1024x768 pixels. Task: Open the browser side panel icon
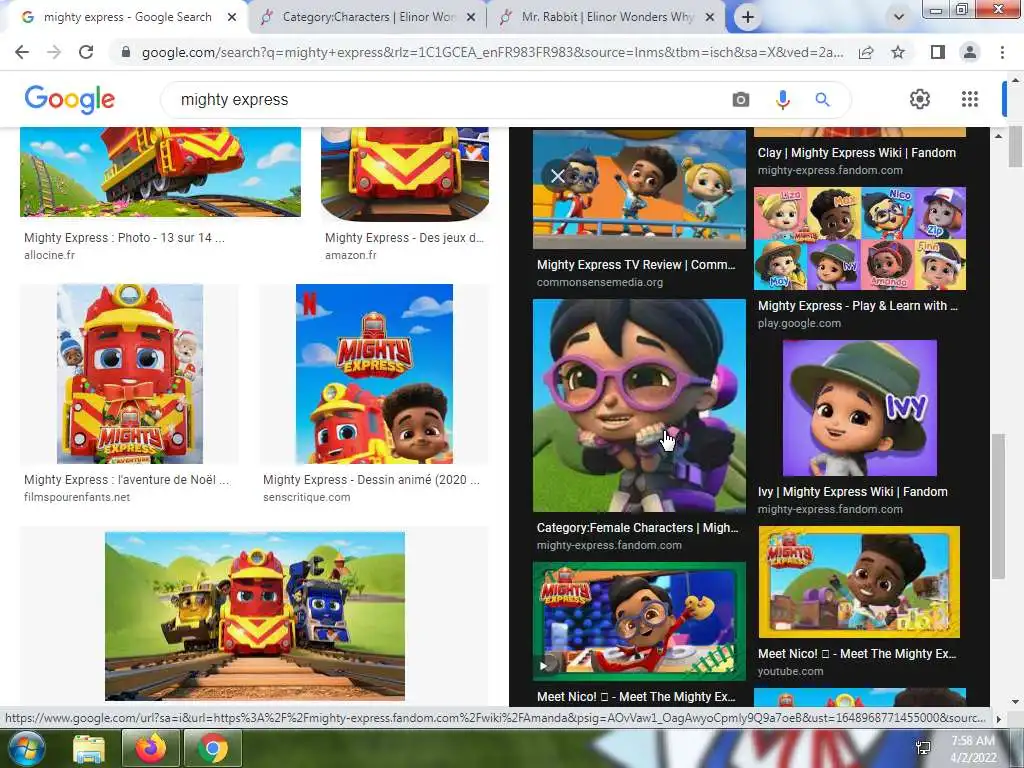[x=938, y=52]
